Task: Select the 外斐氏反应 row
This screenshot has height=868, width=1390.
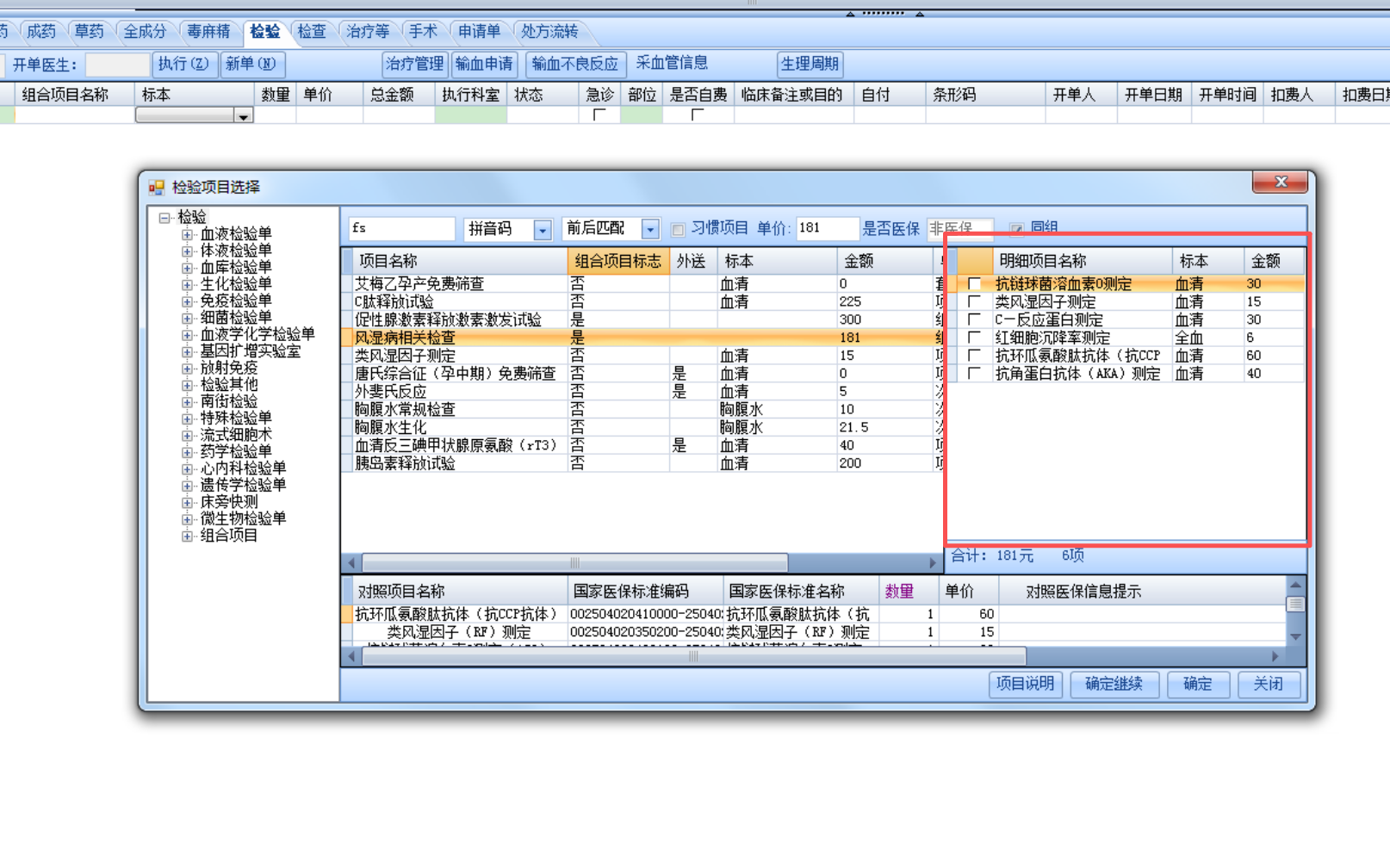Action: click(642, 392)
